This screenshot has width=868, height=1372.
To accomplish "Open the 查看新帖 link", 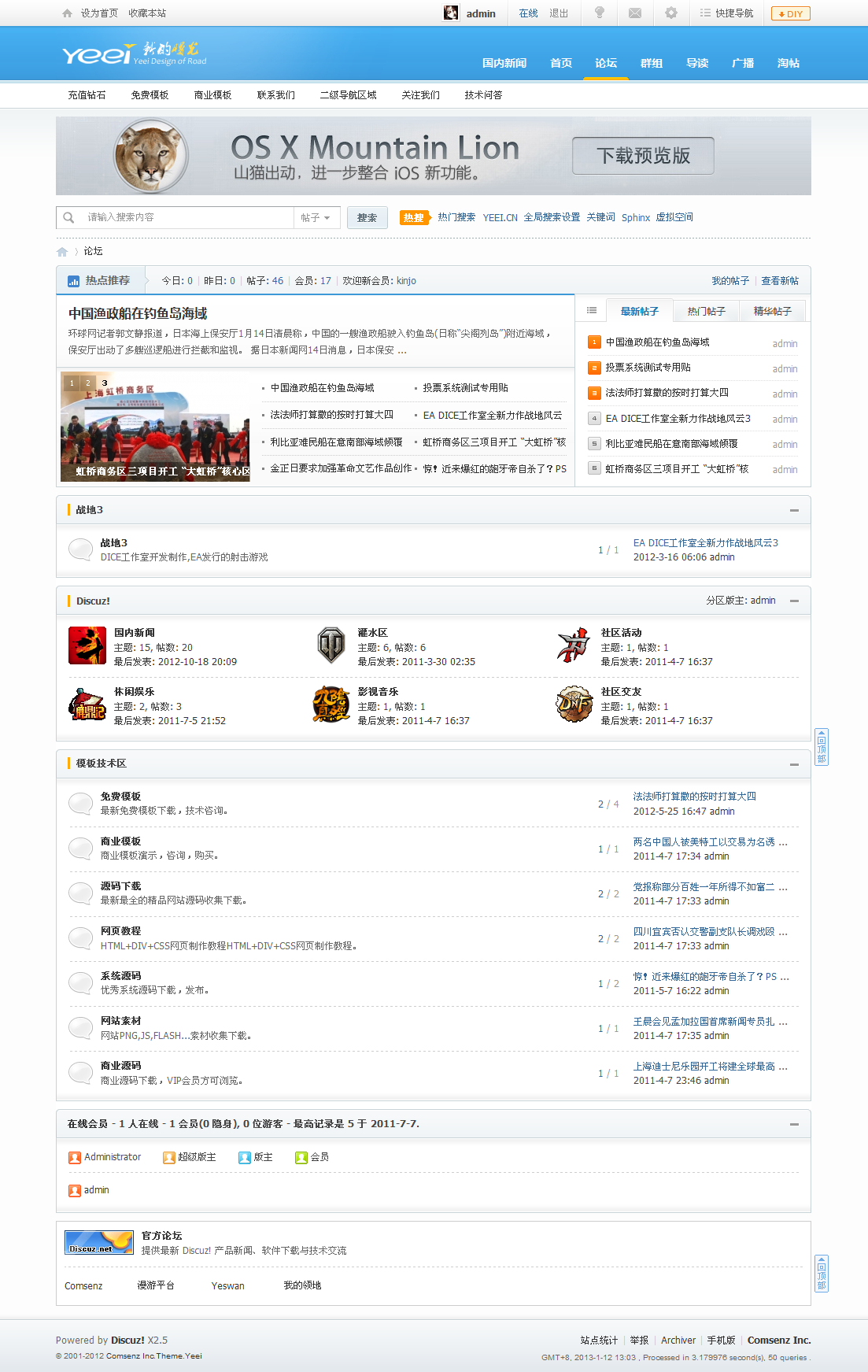I will coord(780,281).
